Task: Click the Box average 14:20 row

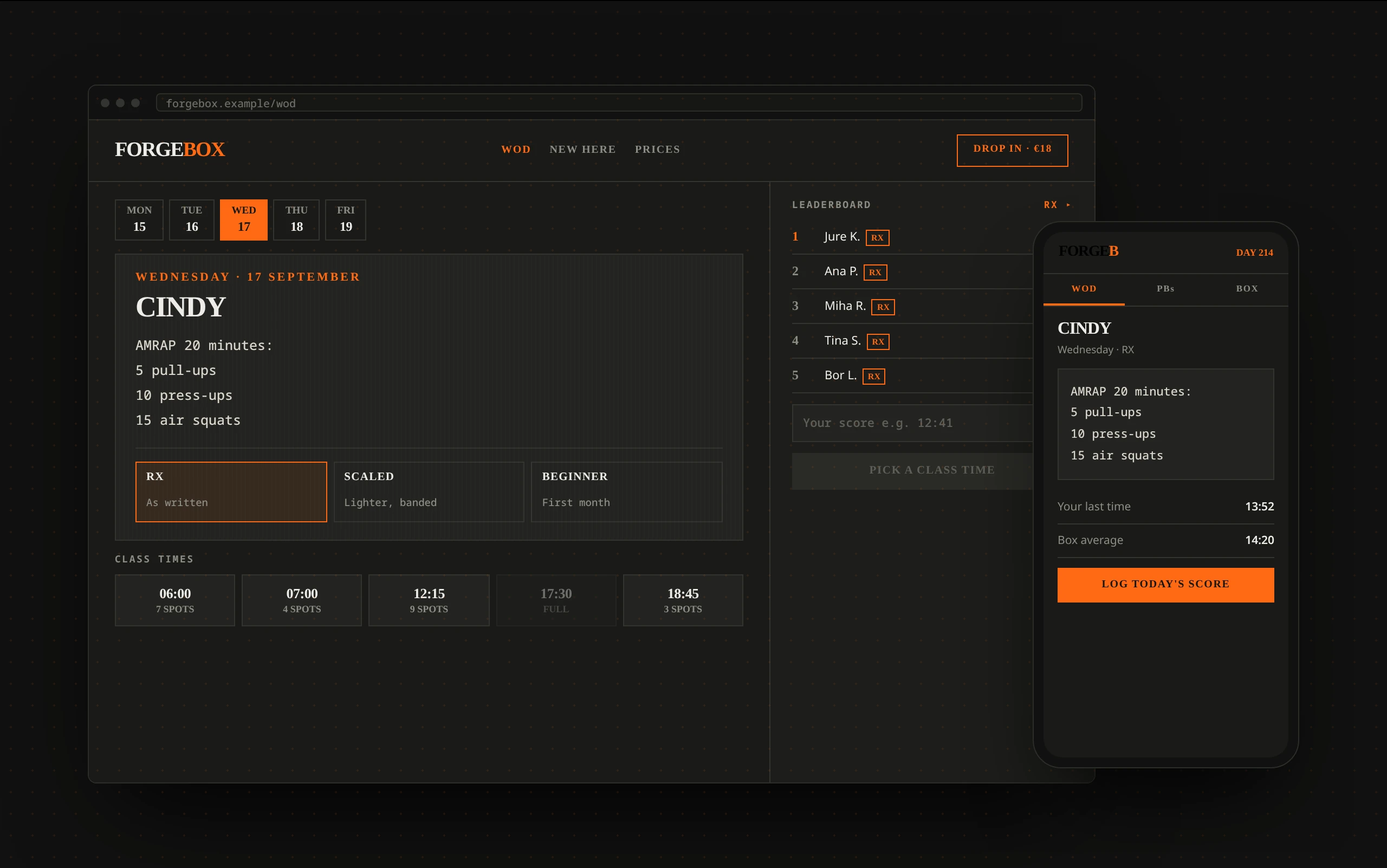Action: pos(1165,540)
